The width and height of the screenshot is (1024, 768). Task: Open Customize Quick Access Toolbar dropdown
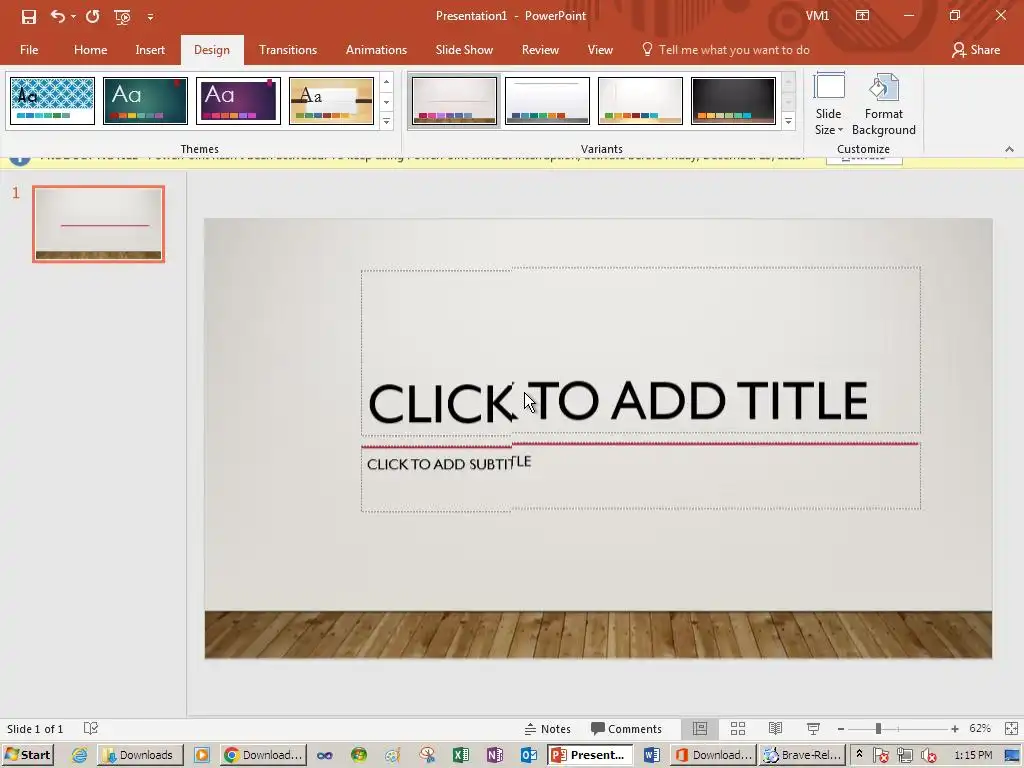tap(150, 17)
